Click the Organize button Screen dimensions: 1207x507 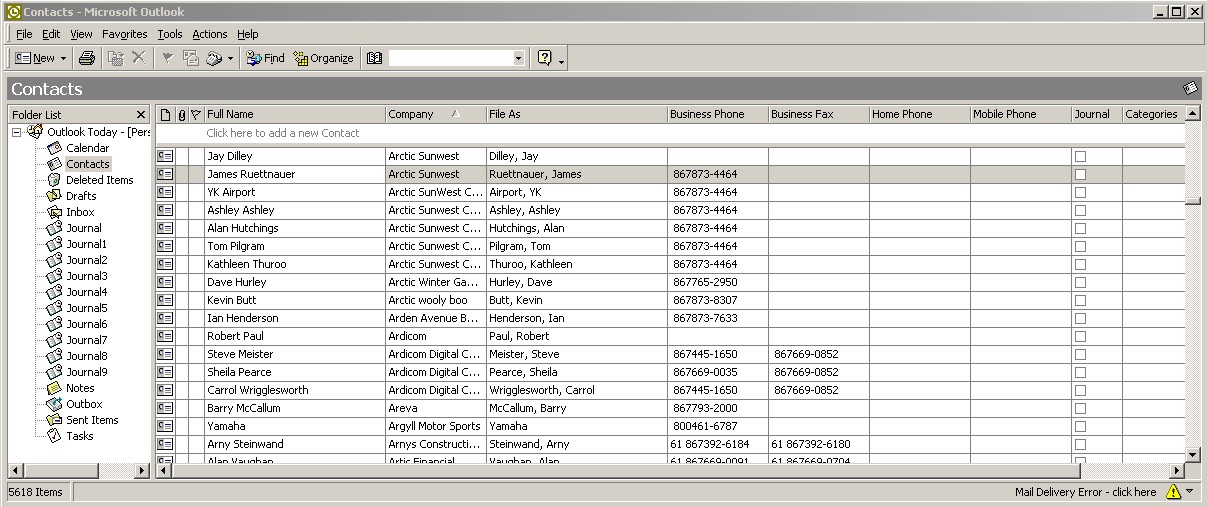coord(324,58)
